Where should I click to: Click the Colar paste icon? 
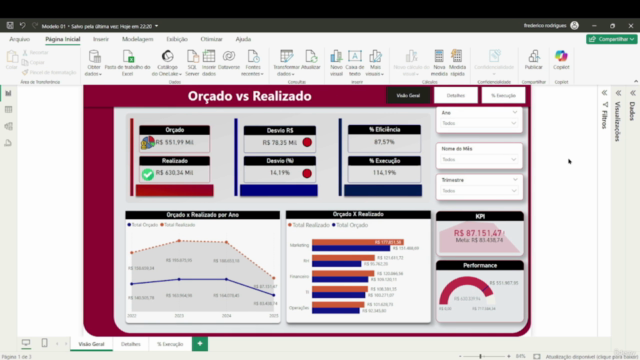12,60
